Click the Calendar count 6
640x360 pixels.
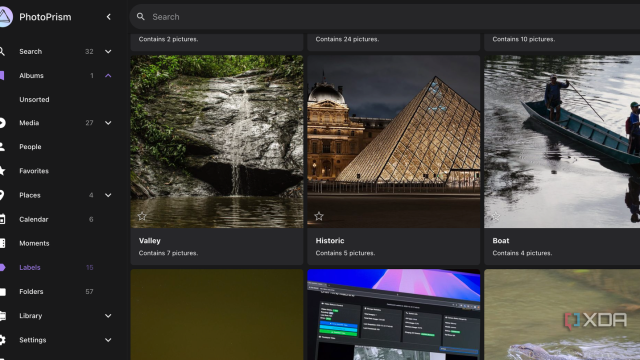coord(91,219)
